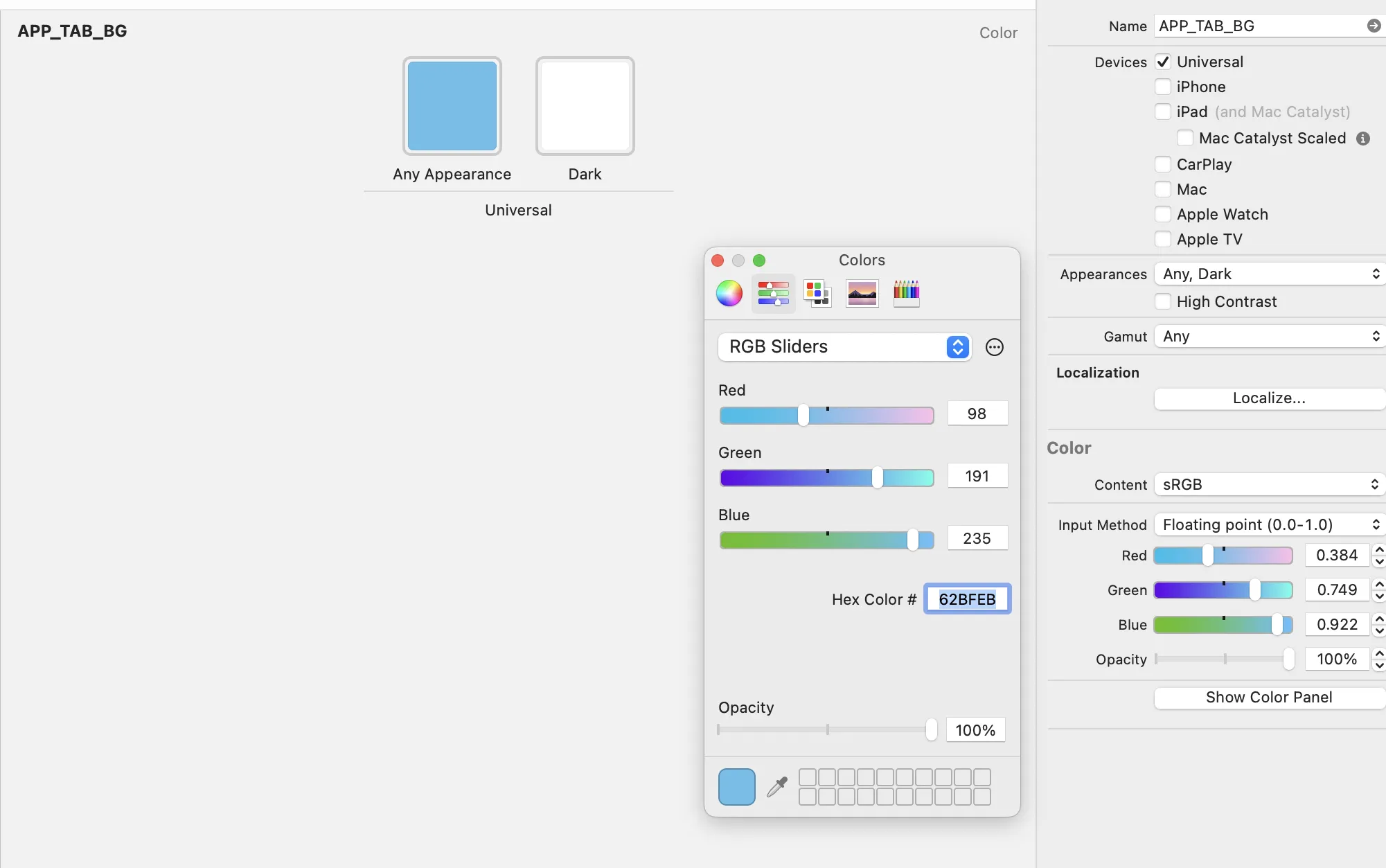Click the ellipsis options icon beside RGB Sliders
Image resolution: width=1386 pixels, height=868 pixels.
(994, 347)
